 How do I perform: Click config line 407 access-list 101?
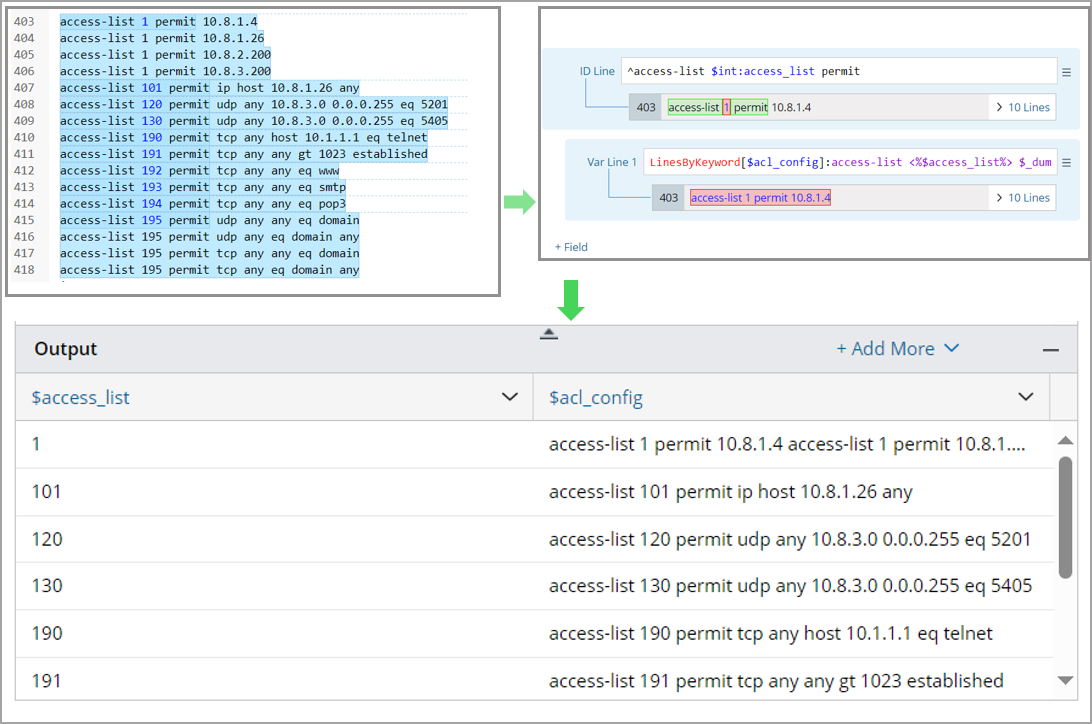210,88
